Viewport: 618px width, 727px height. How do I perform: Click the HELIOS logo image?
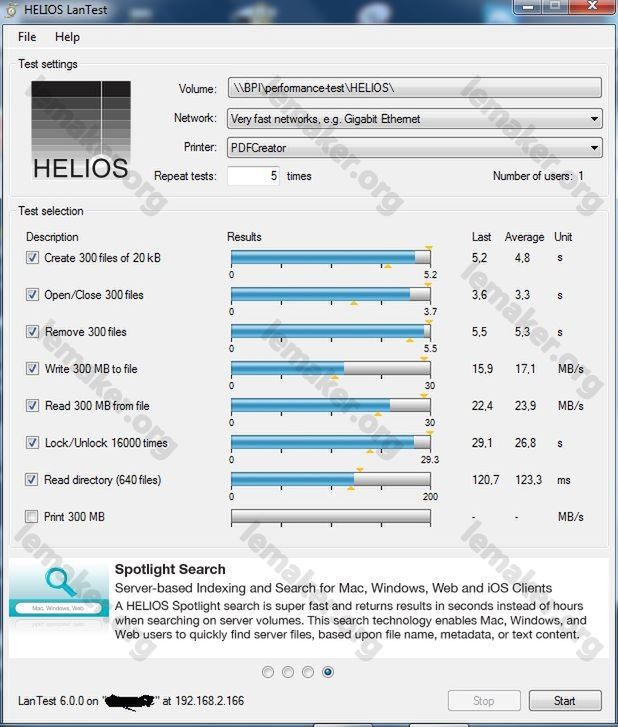(x=81, y=131)
